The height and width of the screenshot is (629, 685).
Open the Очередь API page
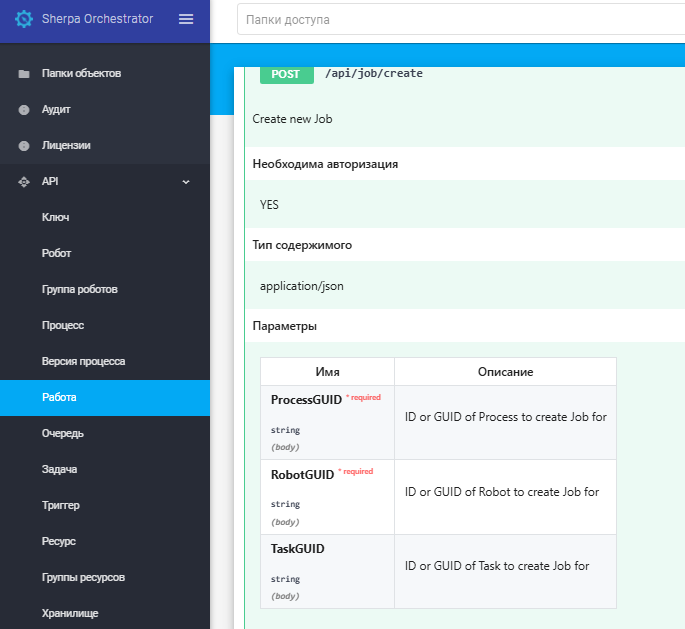63,433
